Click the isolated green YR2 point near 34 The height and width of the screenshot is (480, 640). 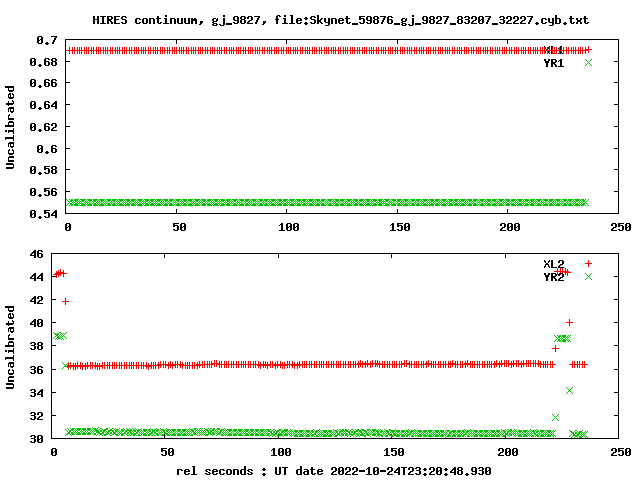coord(569,391)
